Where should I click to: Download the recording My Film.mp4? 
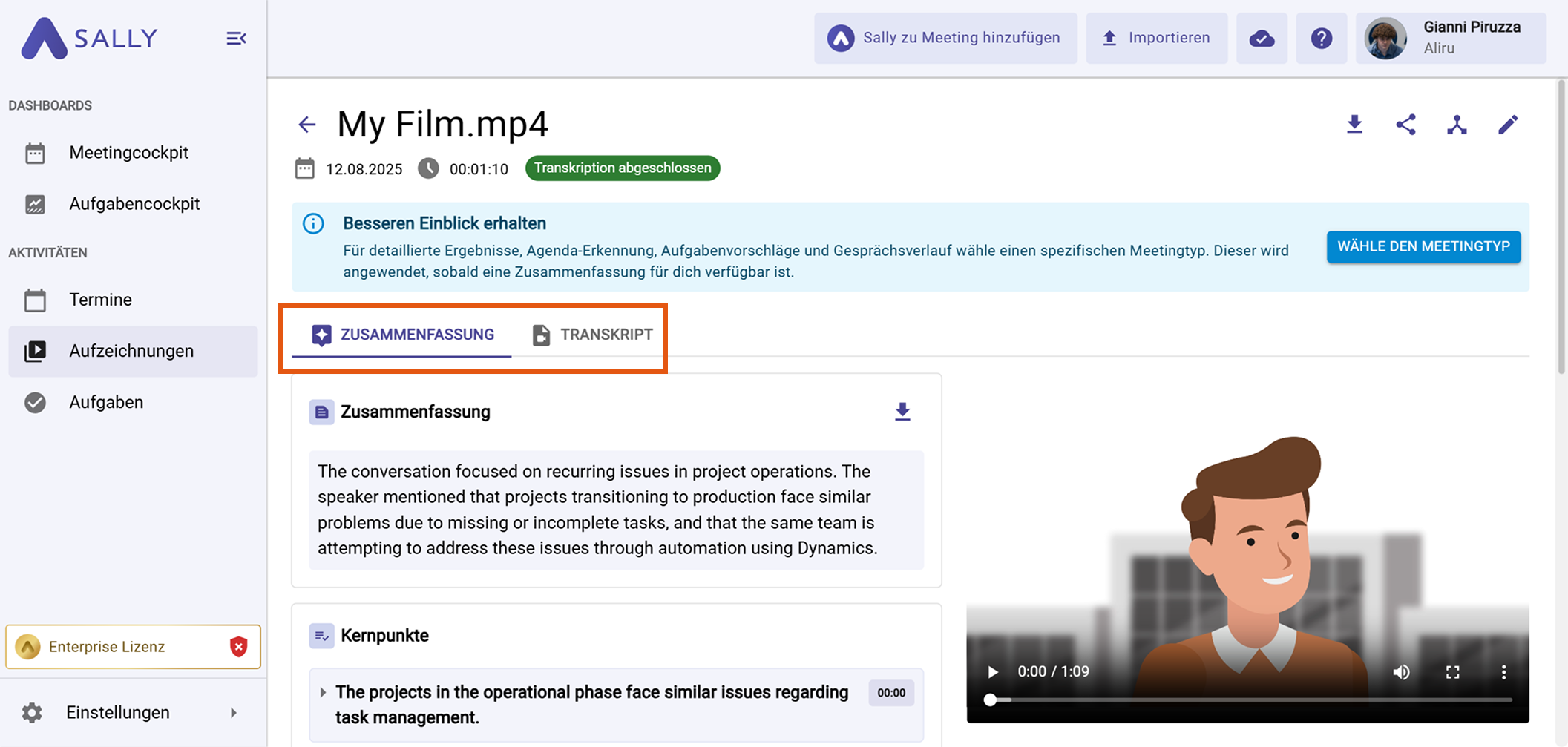tap(1355, 125)
